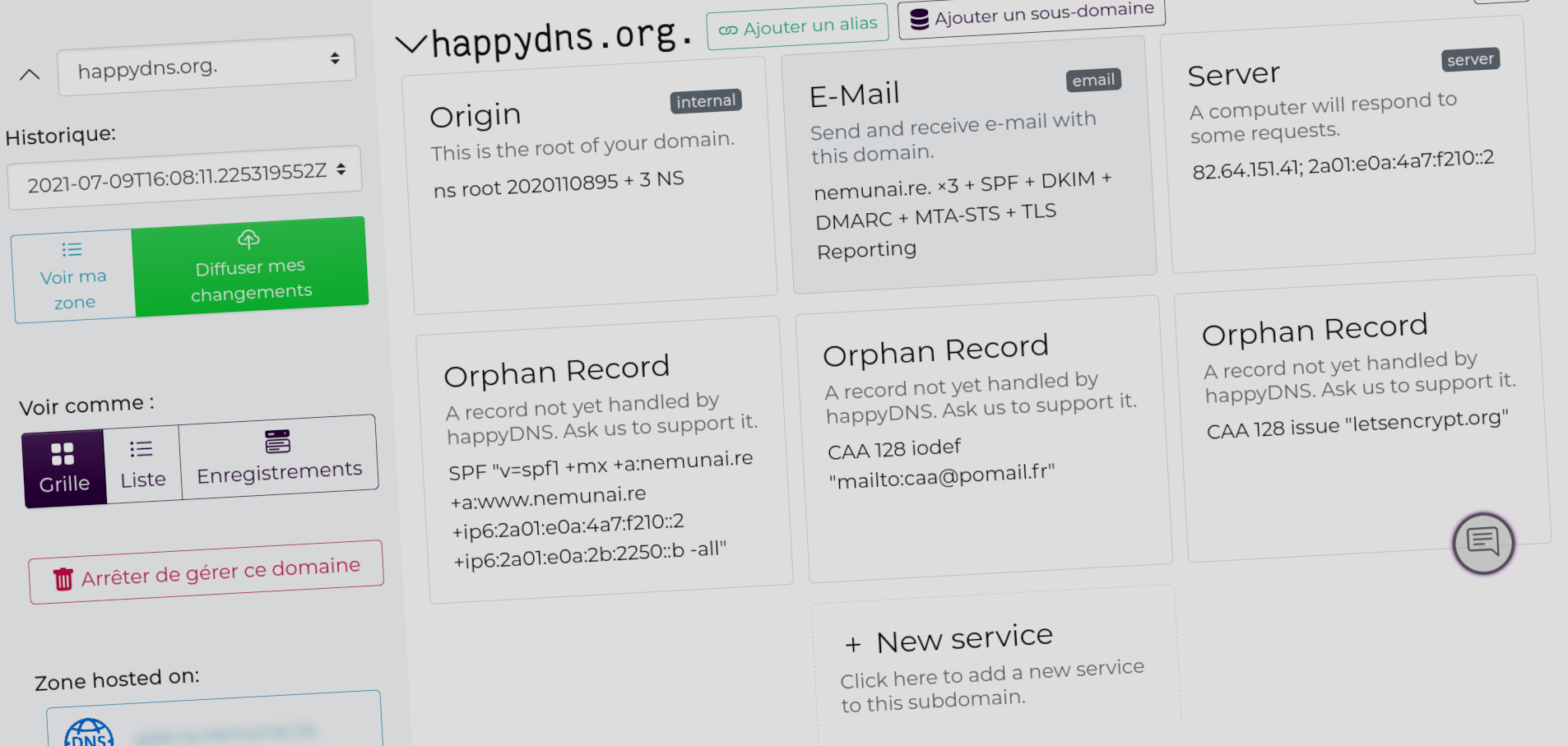Open the chat support bubble
The height and width of the screenshot is (746, 1568).
pyautogui.click(x=1483, y=543)
